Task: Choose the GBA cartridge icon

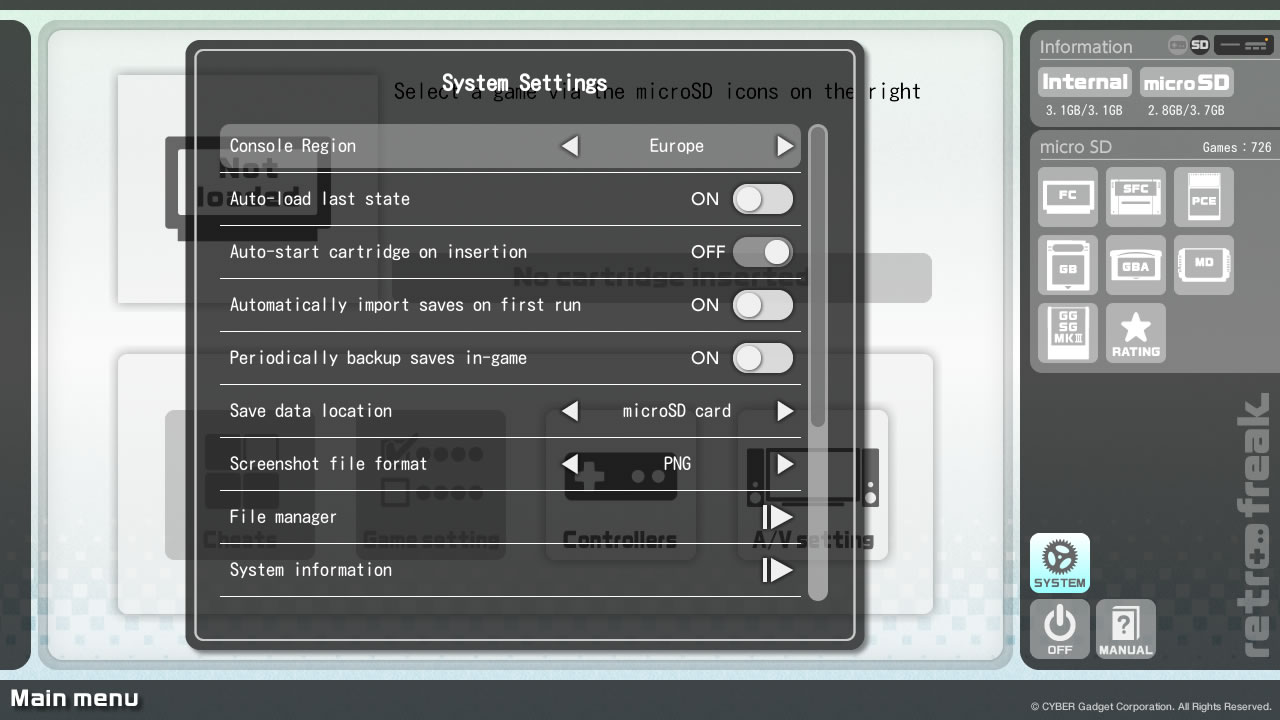Action: click(x=1136, y=265)
